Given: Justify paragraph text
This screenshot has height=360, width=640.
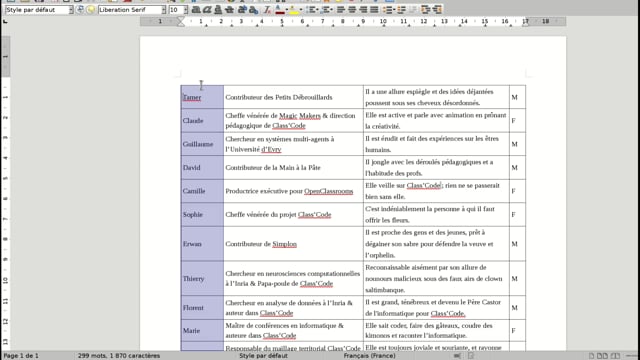Looking at the screenshot, I should click(374, 9).
